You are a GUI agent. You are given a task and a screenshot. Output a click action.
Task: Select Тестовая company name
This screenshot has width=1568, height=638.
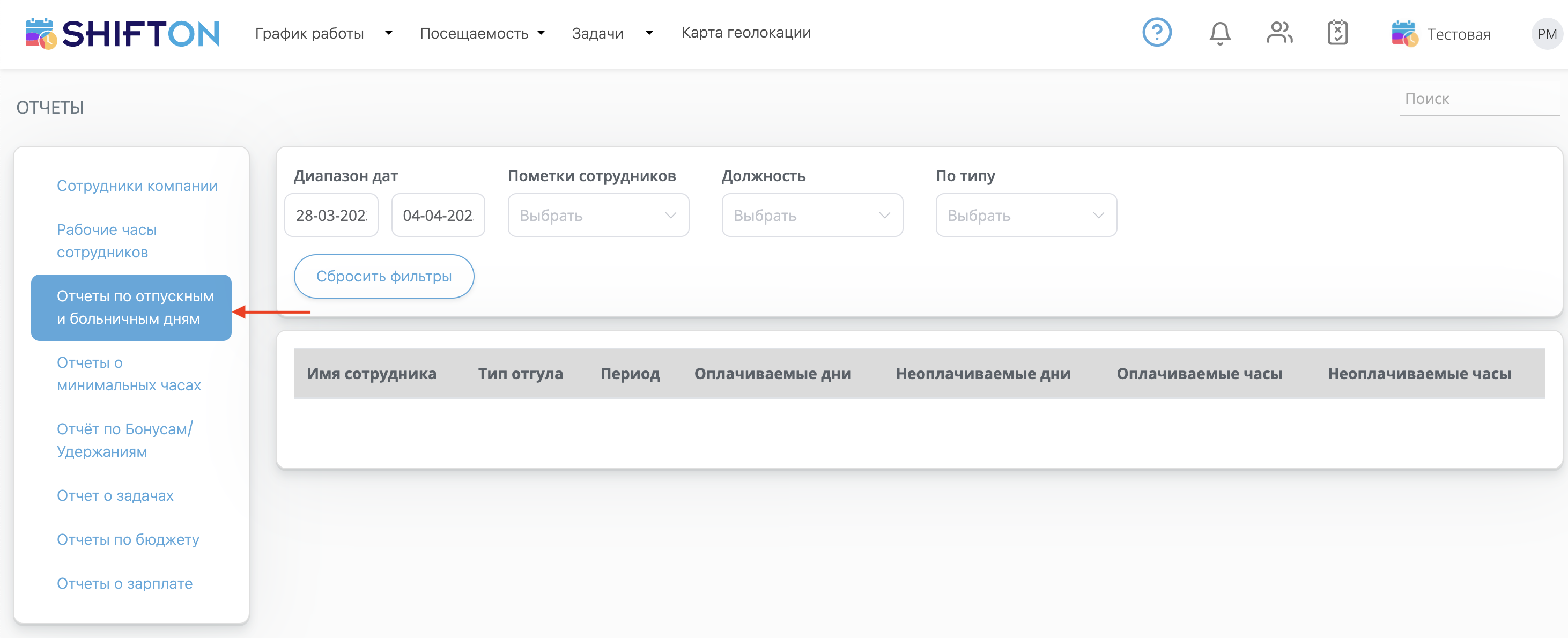tap(1459, 34)
